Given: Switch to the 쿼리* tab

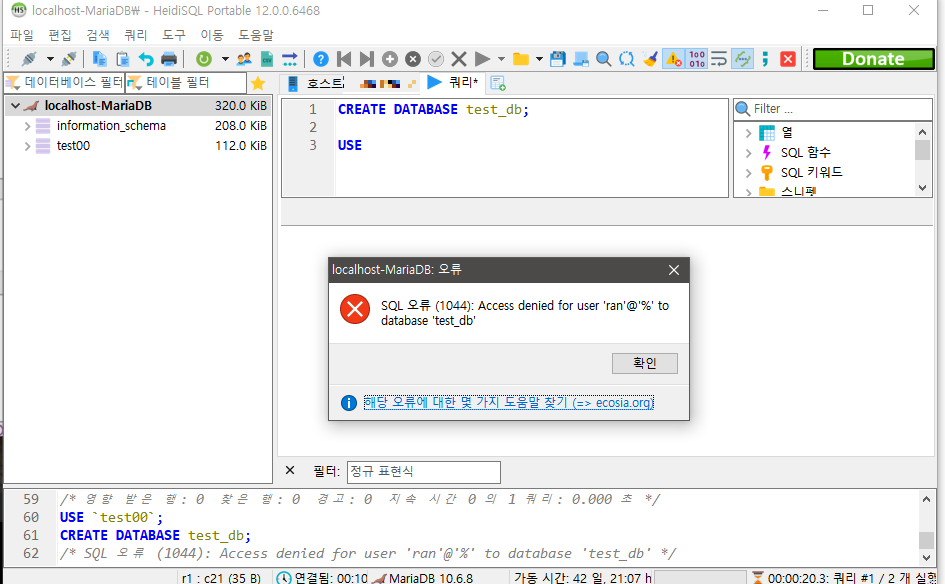Looking at the screenshot, I should 453,83.
